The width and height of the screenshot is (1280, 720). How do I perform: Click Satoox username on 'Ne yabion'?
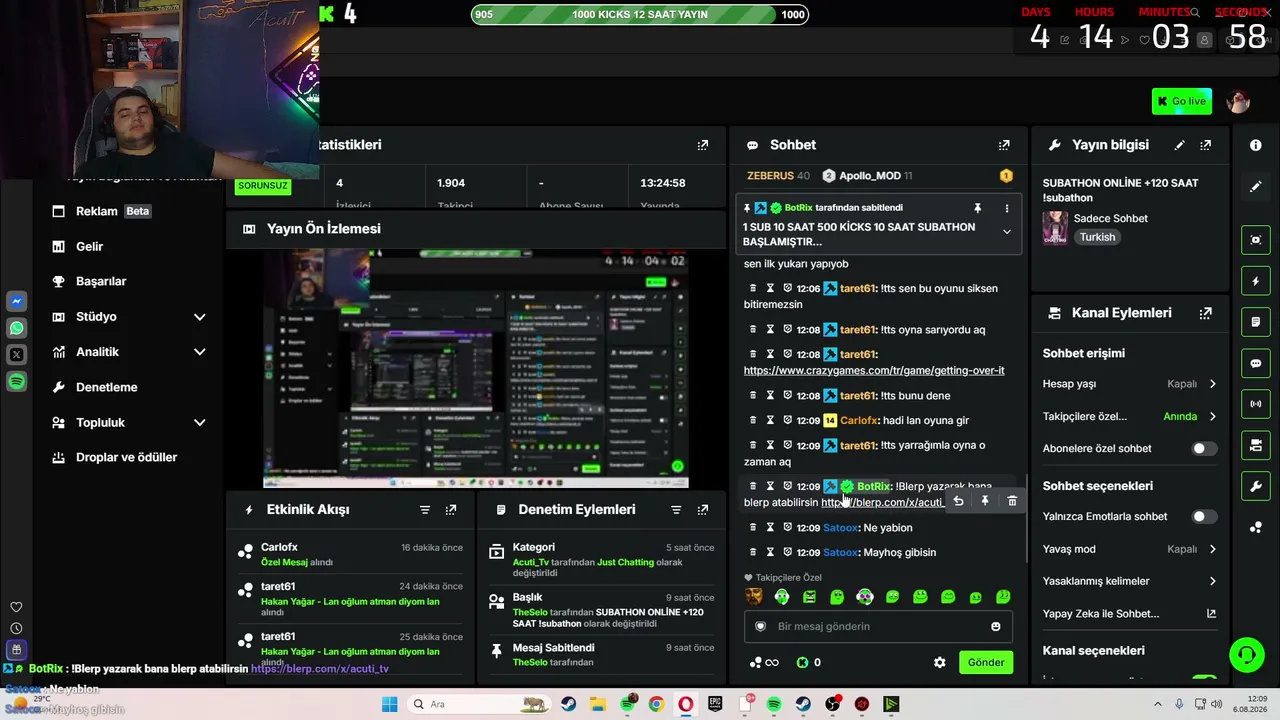click(x=841, y=528)
